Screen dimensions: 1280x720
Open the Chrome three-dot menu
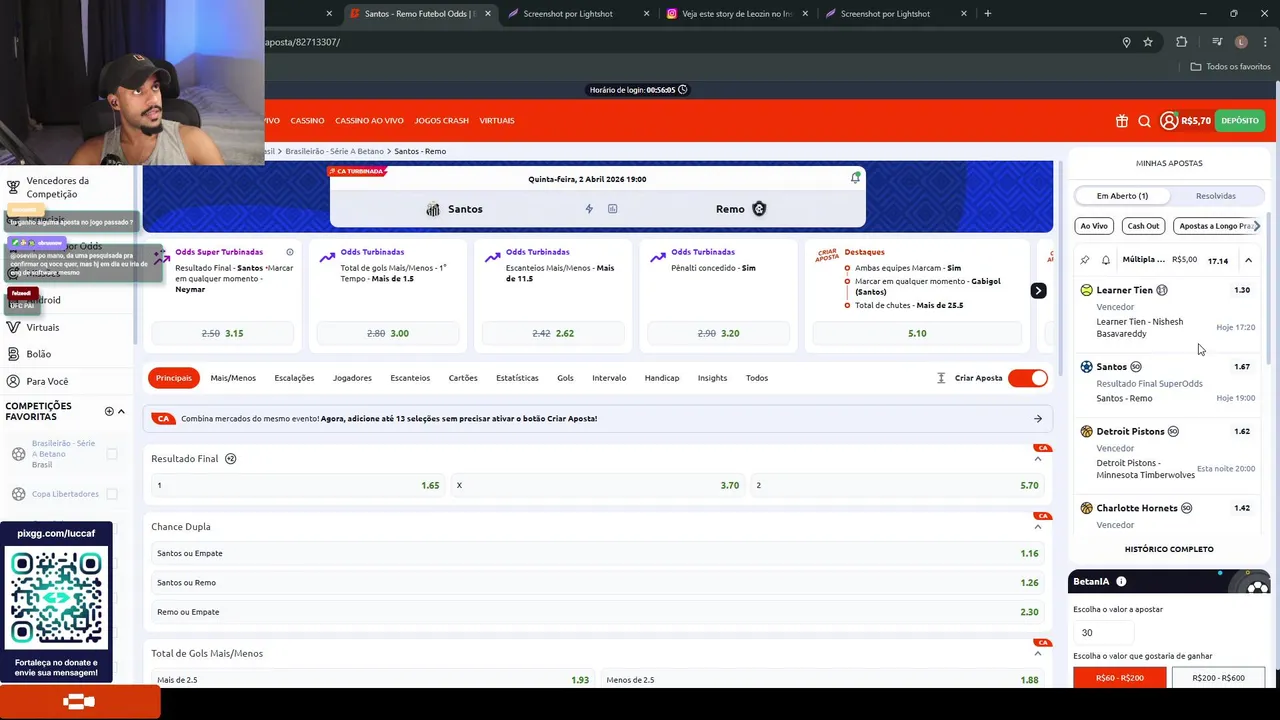tap(1263, 42)
